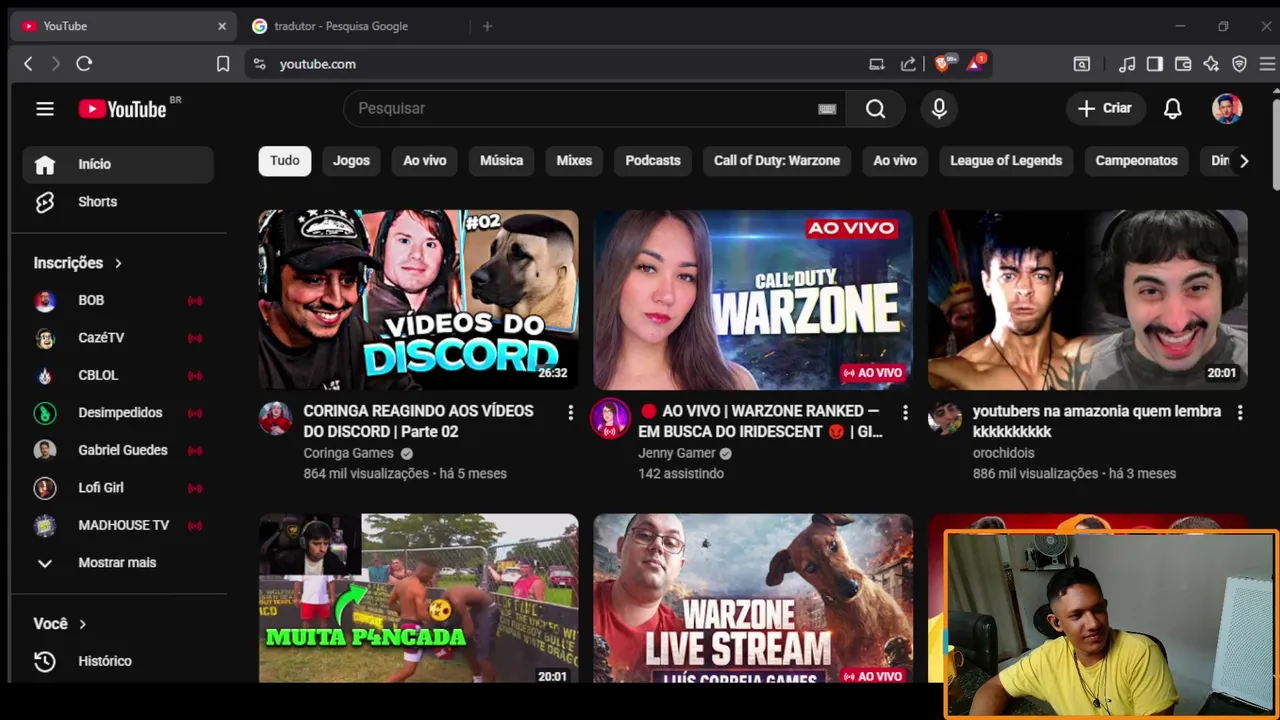This screenshot has height=720, width=1280.
Task: Expand Mostrar mais subscriptions
Action: click(x=118, y=563)
